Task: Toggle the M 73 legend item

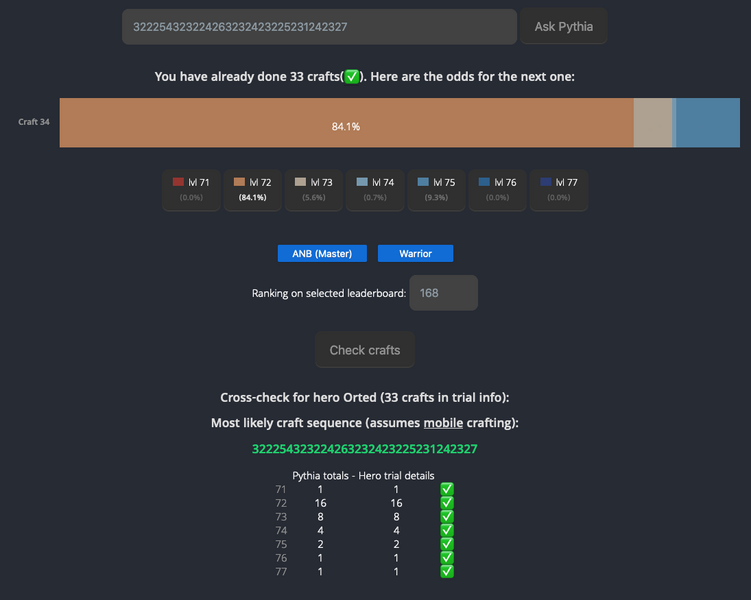Action: [x=314, y=190]
